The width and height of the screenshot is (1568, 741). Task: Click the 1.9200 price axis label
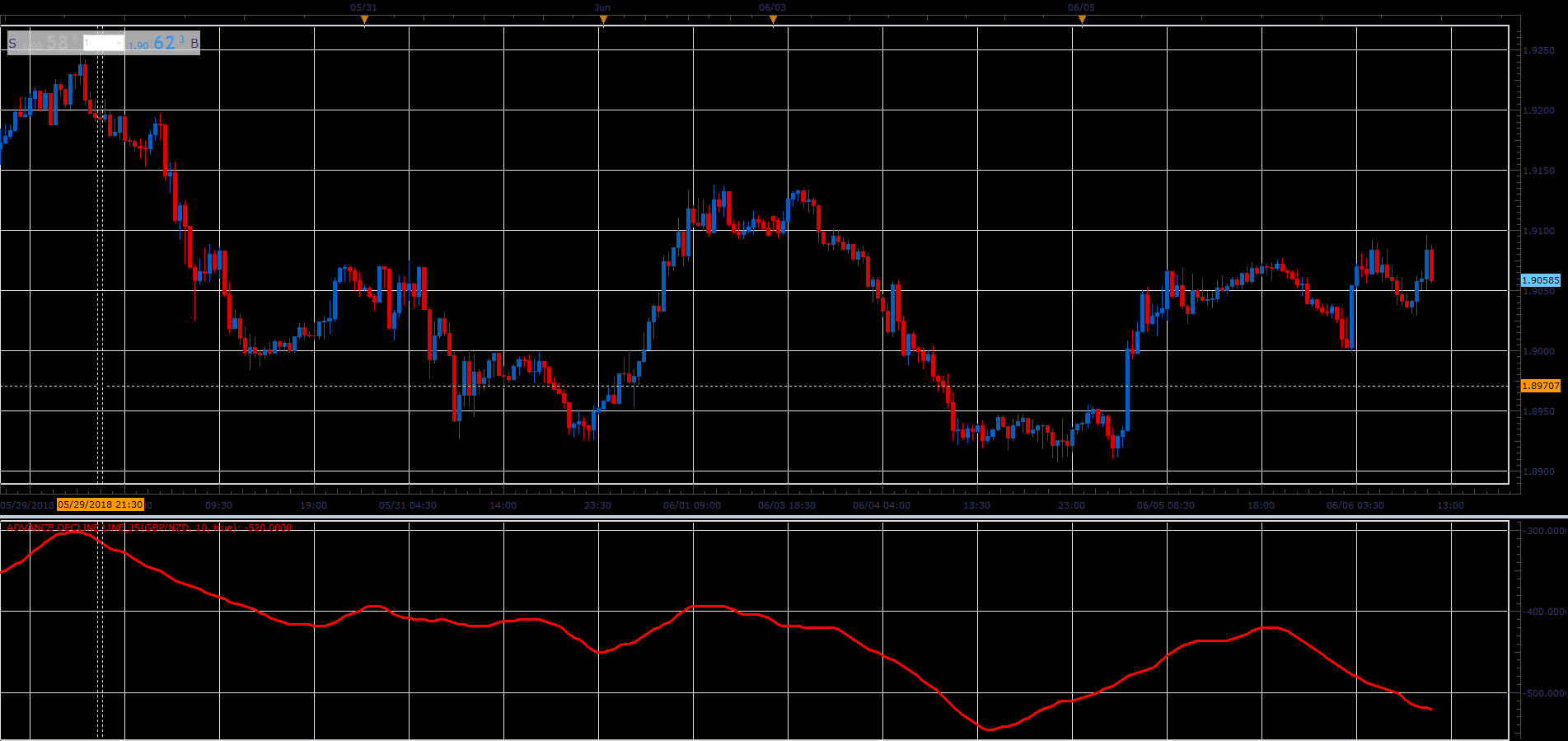pyautogui.click(x=1539, y=110)
